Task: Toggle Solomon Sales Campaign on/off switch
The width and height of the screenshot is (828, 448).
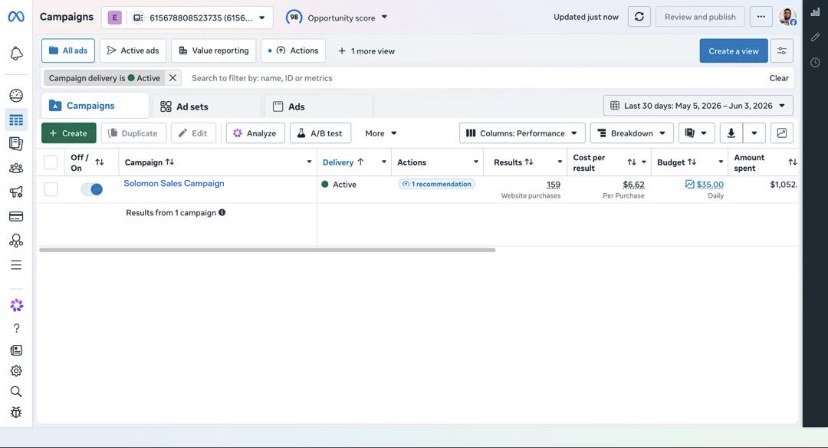Action: pos(92,189)
